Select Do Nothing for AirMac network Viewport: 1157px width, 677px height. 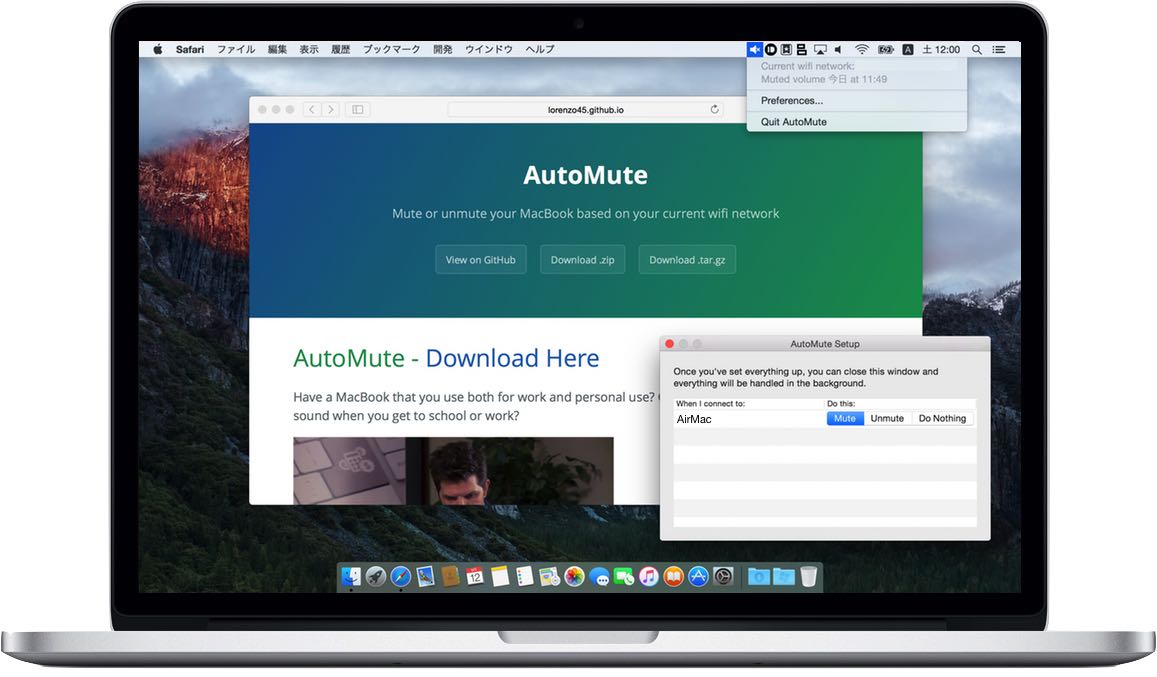tap(942, 419)
